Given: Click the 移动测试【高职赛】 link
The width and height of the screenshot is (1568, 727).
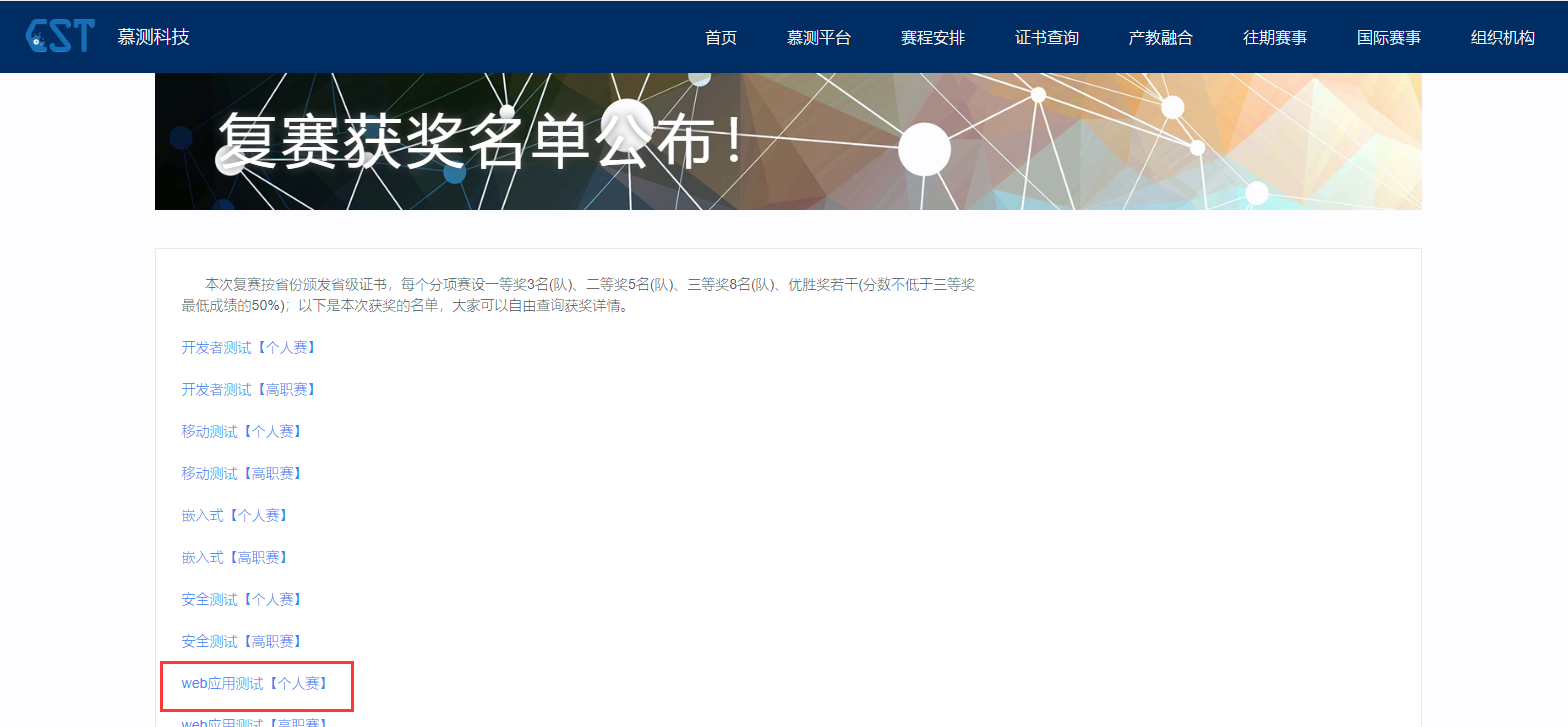Looking at the screenshot, I should [242, 474].
